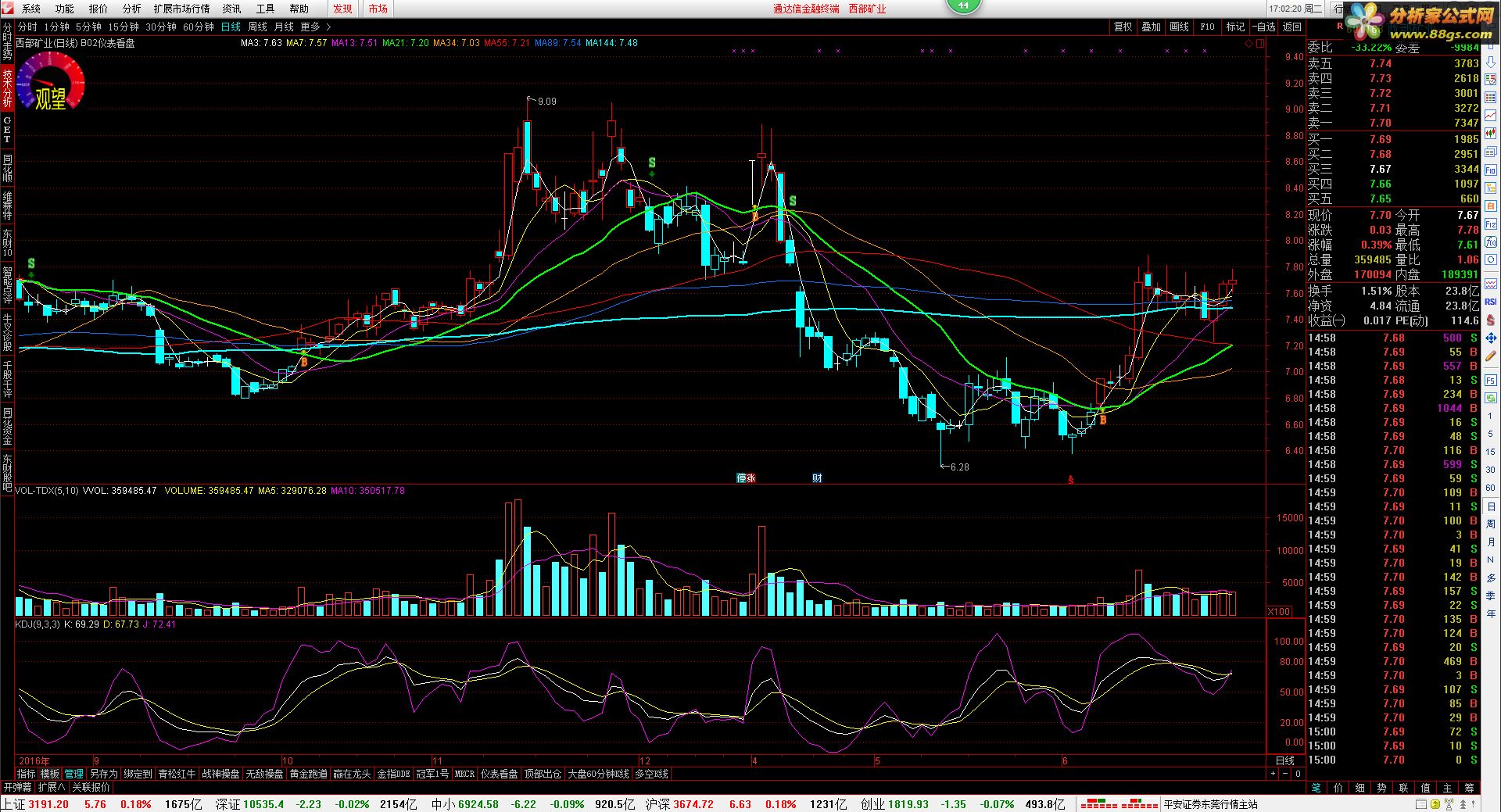Viewport: 1501px width, 812px height.
Task: Click the red dollar-sign icon in right toolbar
Action: [1491, 319]
